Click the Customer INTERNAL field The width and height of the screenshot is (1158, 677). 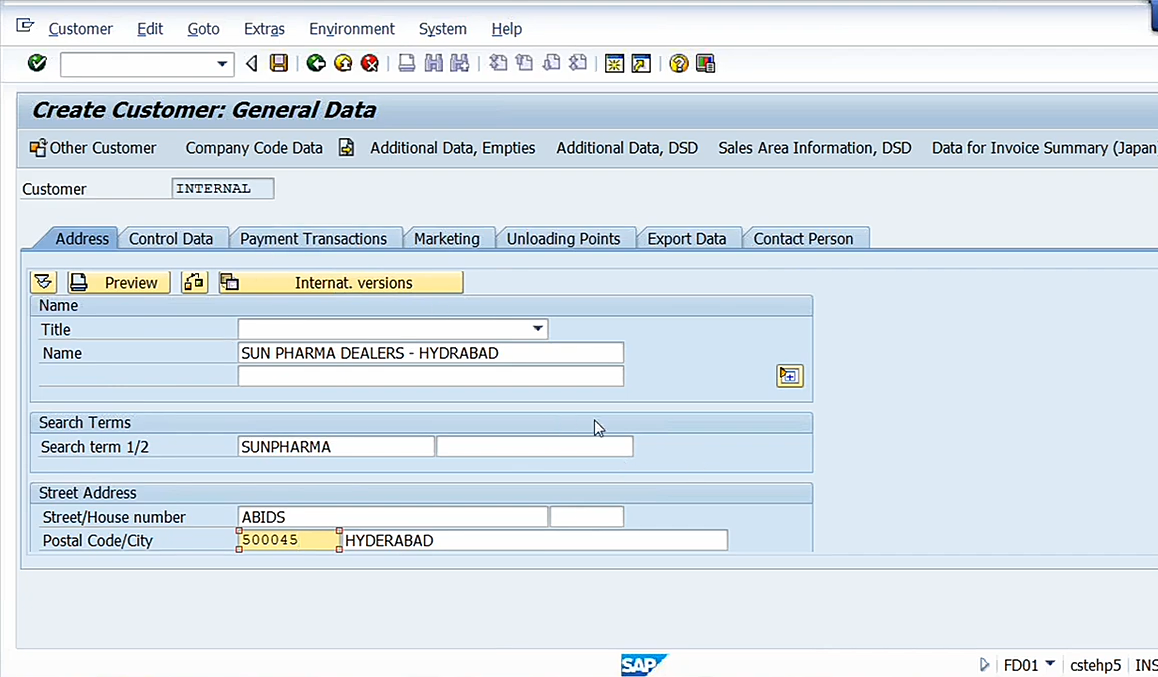[x=222, y=188]
